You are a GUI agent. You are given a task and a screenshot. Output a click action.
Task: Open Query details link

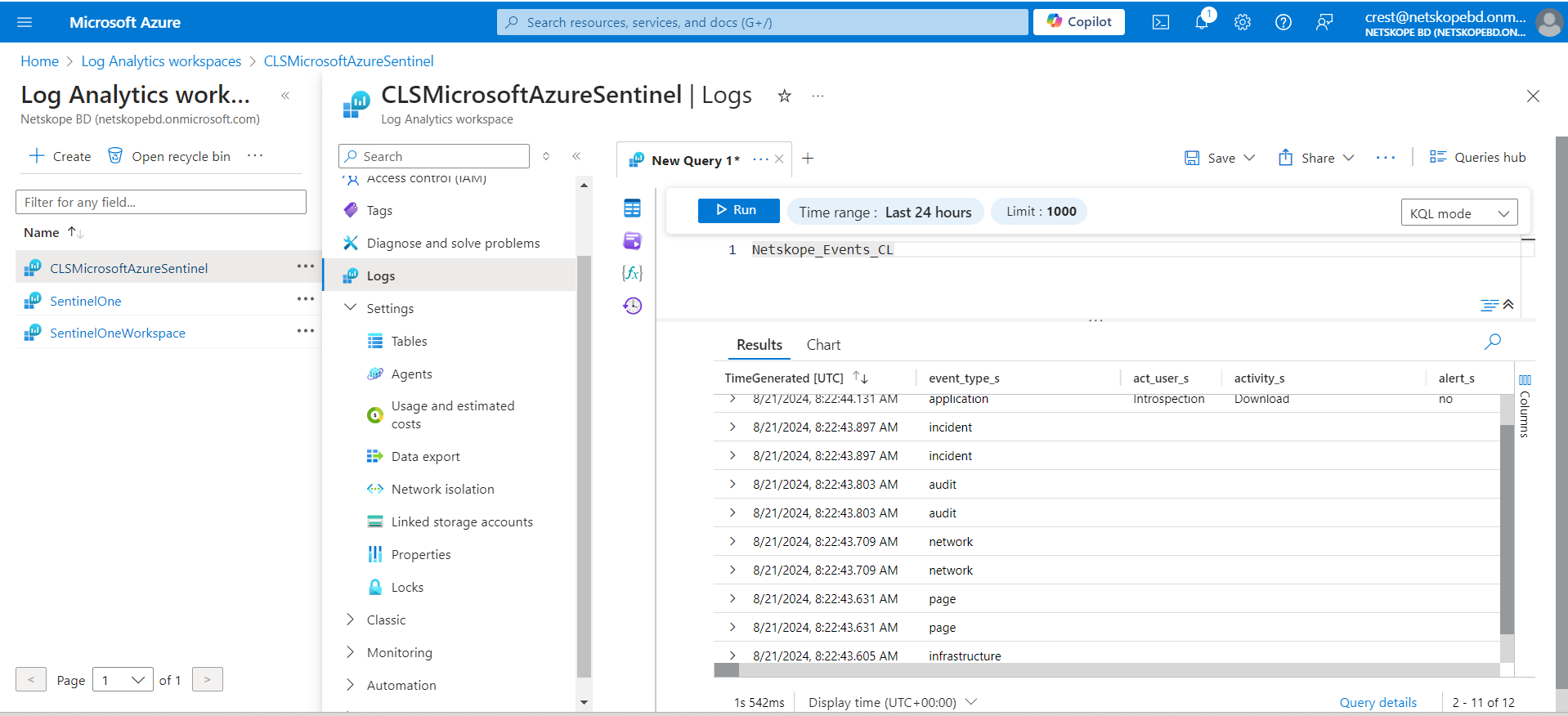pyautogui.click(x=1378, y=702)
